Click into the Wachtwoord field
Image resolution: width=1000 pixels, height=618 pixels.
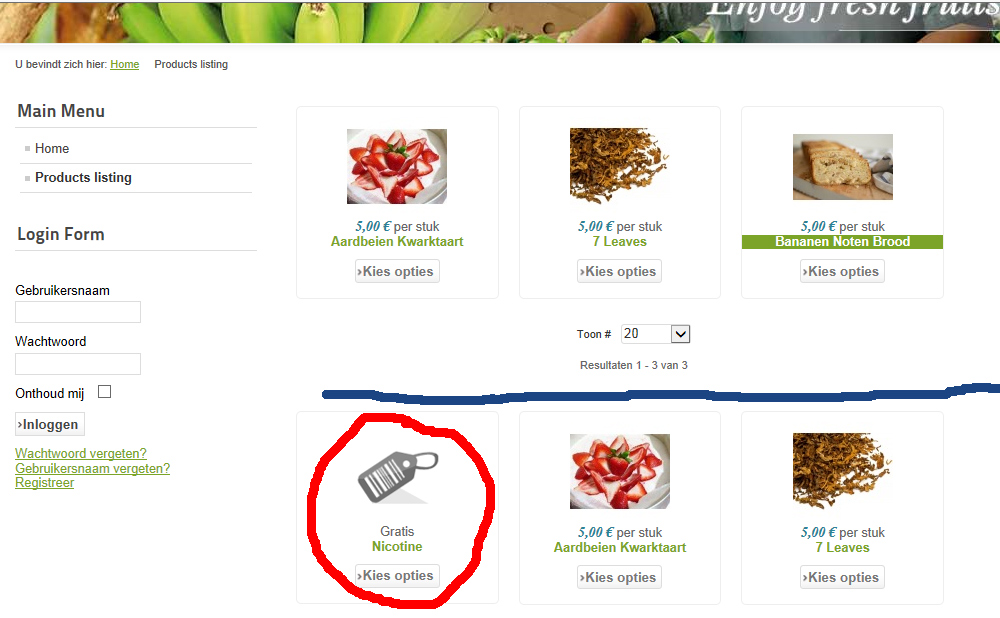click(78, 364)
